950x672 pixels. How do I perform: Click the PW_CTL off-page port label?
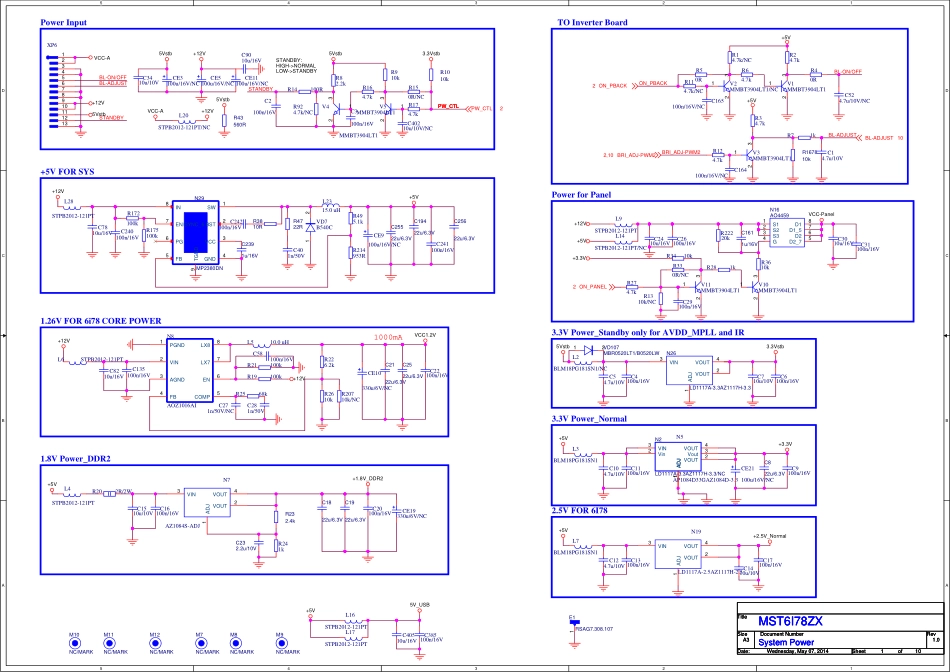[x=448, y=106]
